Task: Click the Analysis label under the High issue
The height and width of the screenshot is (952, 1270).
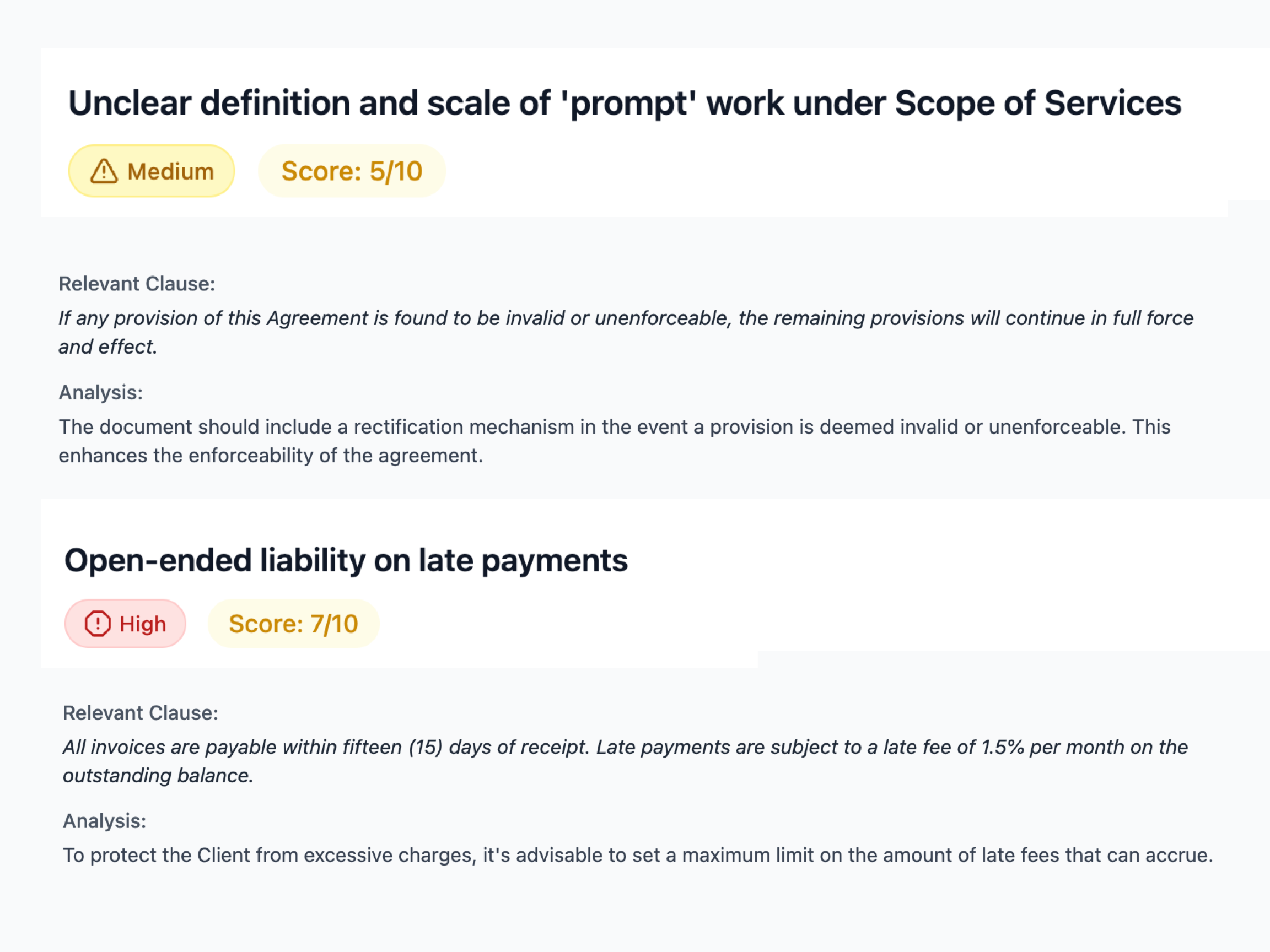Action: (x=105, y=821)
